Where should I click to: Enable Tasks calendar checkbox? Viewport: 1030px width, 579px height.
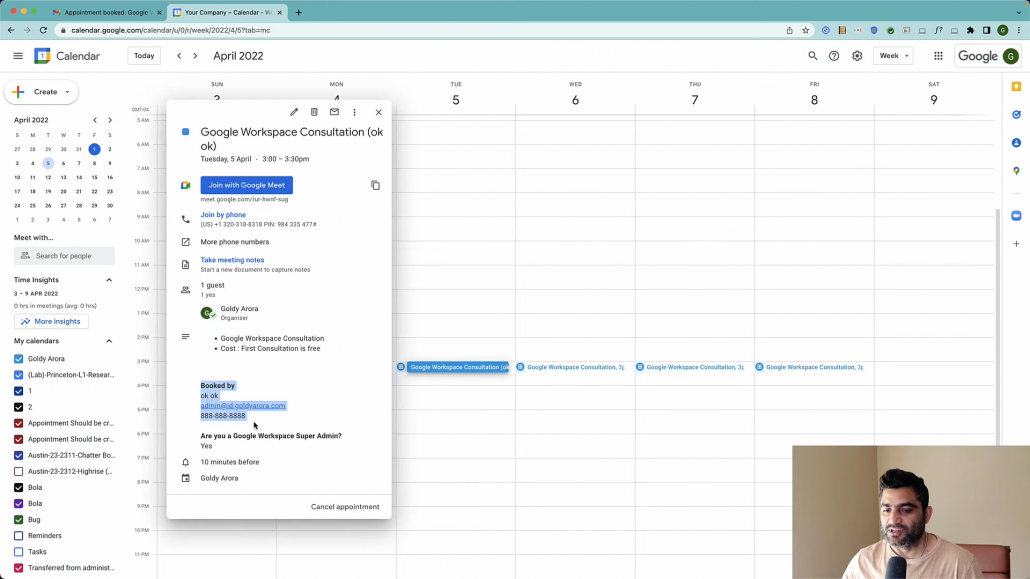point(18,552)
